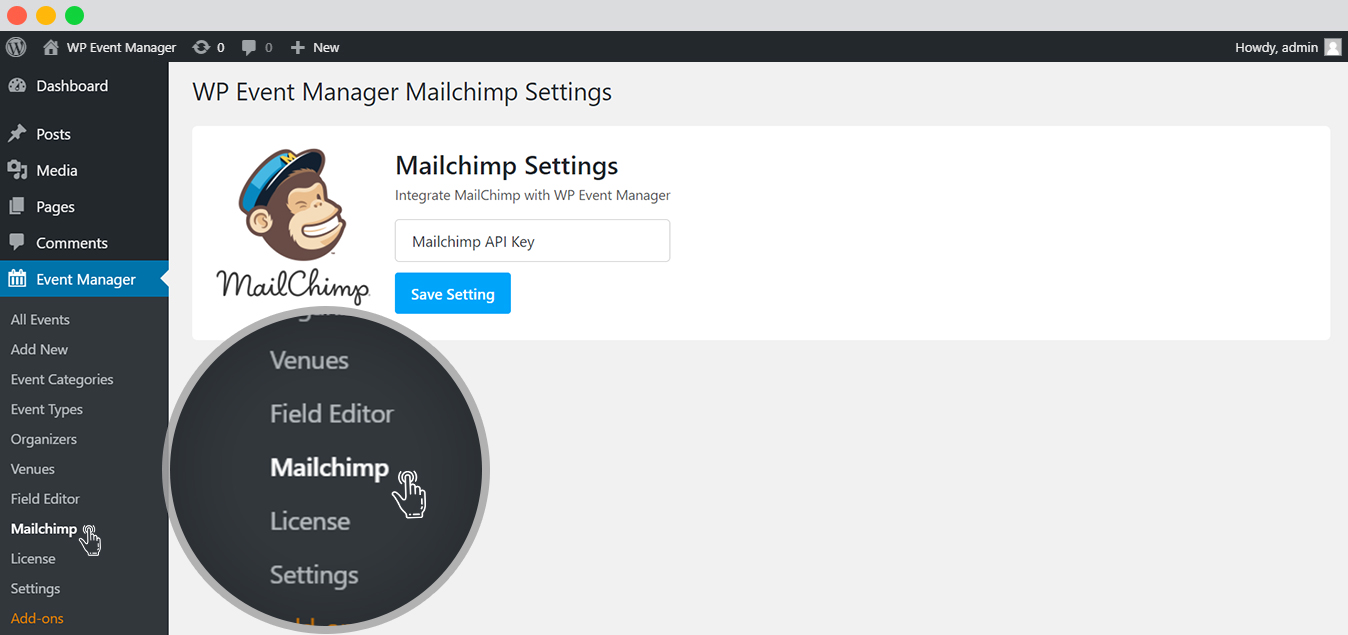Click the Pages icon in sidebar
This screenshot has height=635, width=1348.
(x=17, y=206)
